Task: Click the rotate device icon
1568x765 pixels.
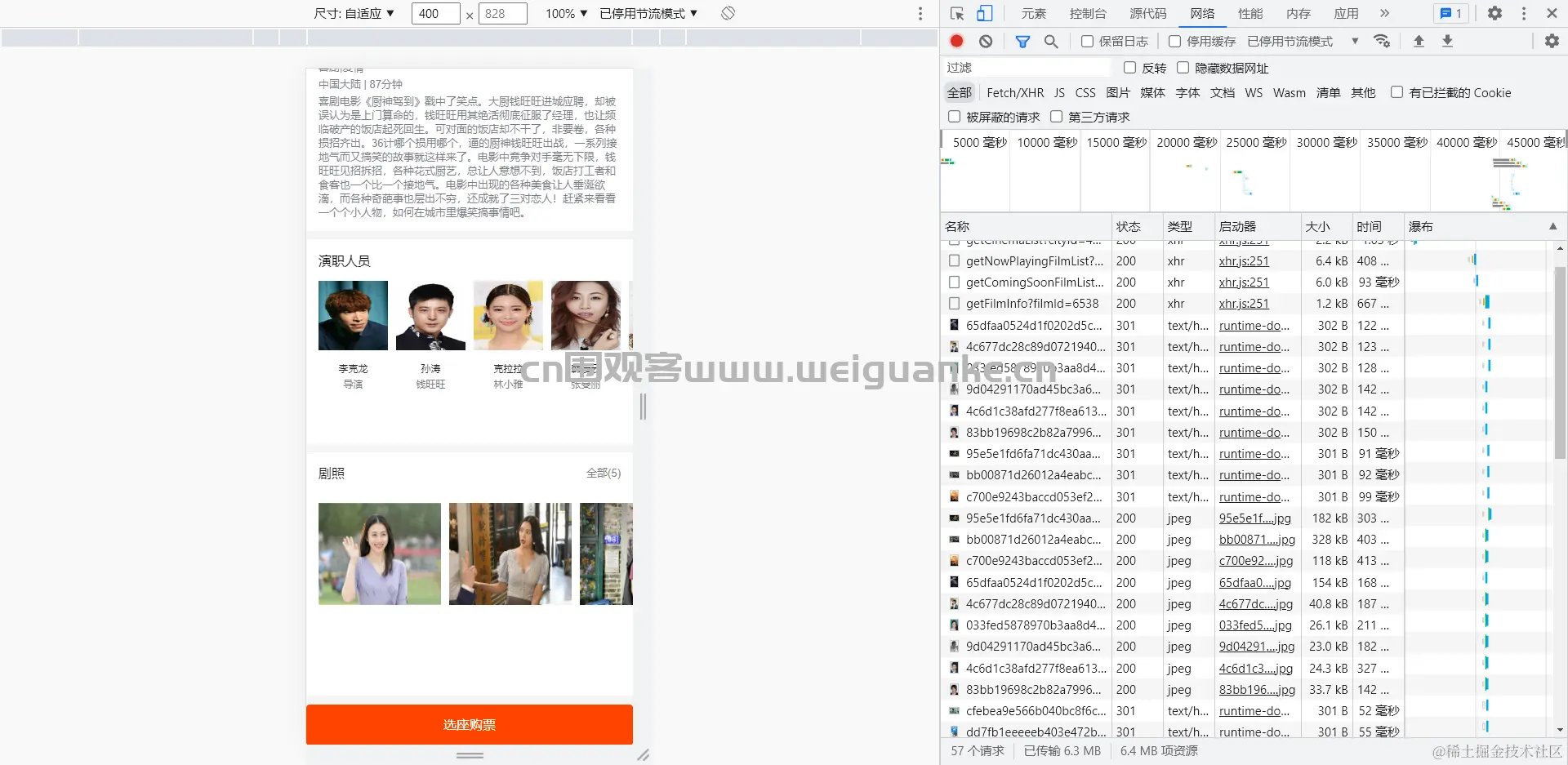Action: point(728,13)
